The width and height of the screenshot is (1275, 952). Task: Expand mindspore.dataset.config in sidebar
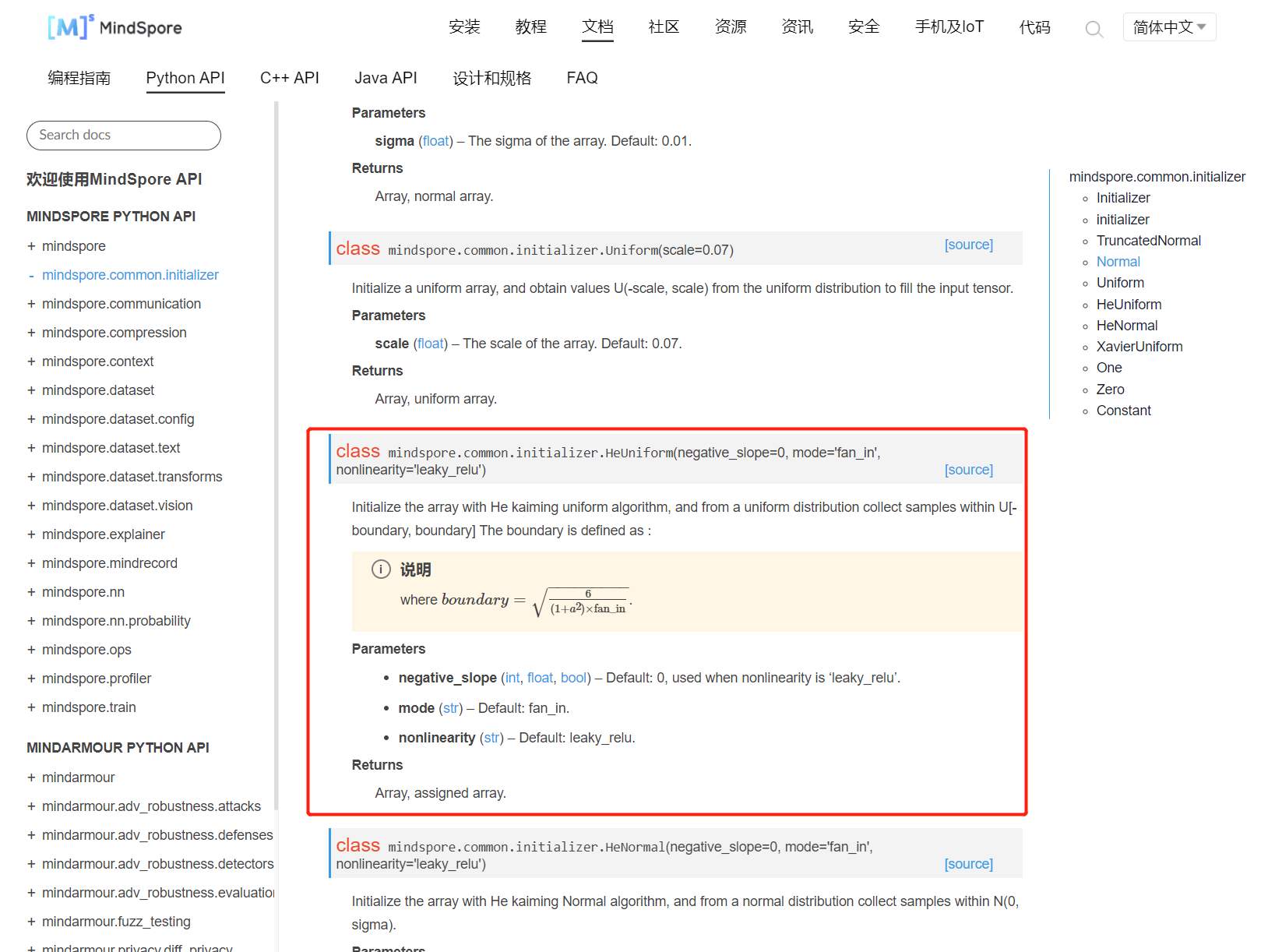[31, 419]
